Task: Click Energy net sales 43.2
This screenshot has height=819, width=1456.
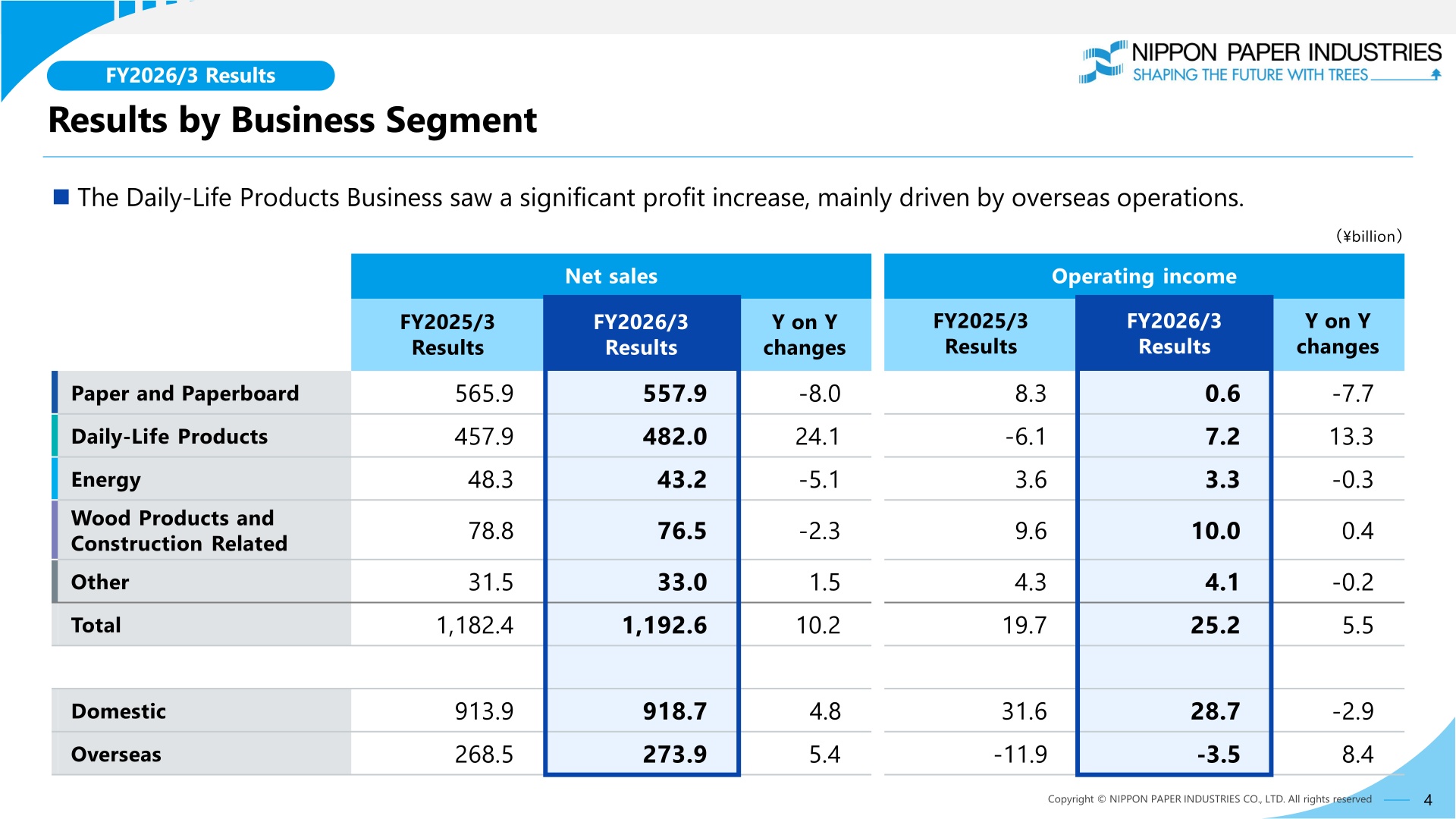Action: click(x=682, y=480)
